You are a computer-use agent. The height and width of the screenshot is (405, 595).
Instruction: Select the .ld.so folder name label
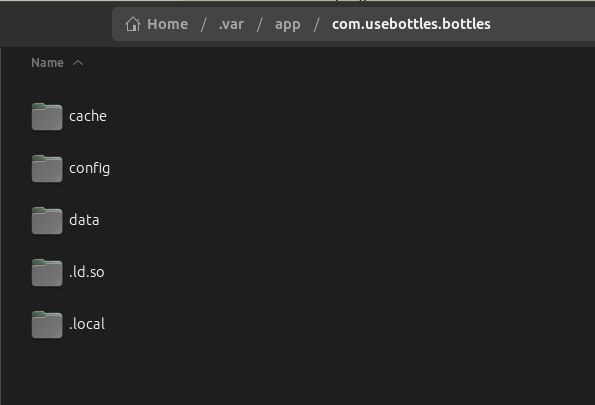tap(87, 272)
